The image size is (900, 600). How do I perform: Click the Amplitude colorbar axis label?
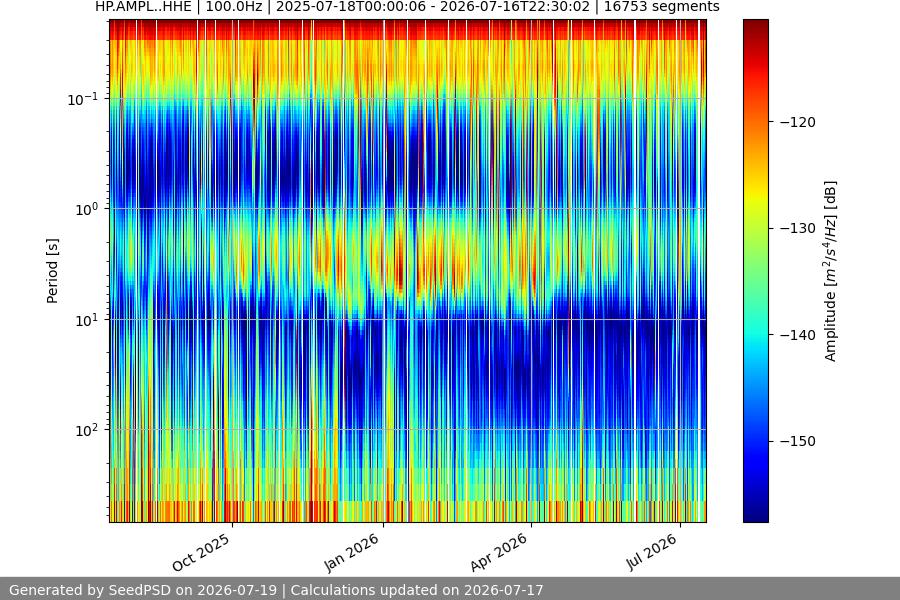831,271
